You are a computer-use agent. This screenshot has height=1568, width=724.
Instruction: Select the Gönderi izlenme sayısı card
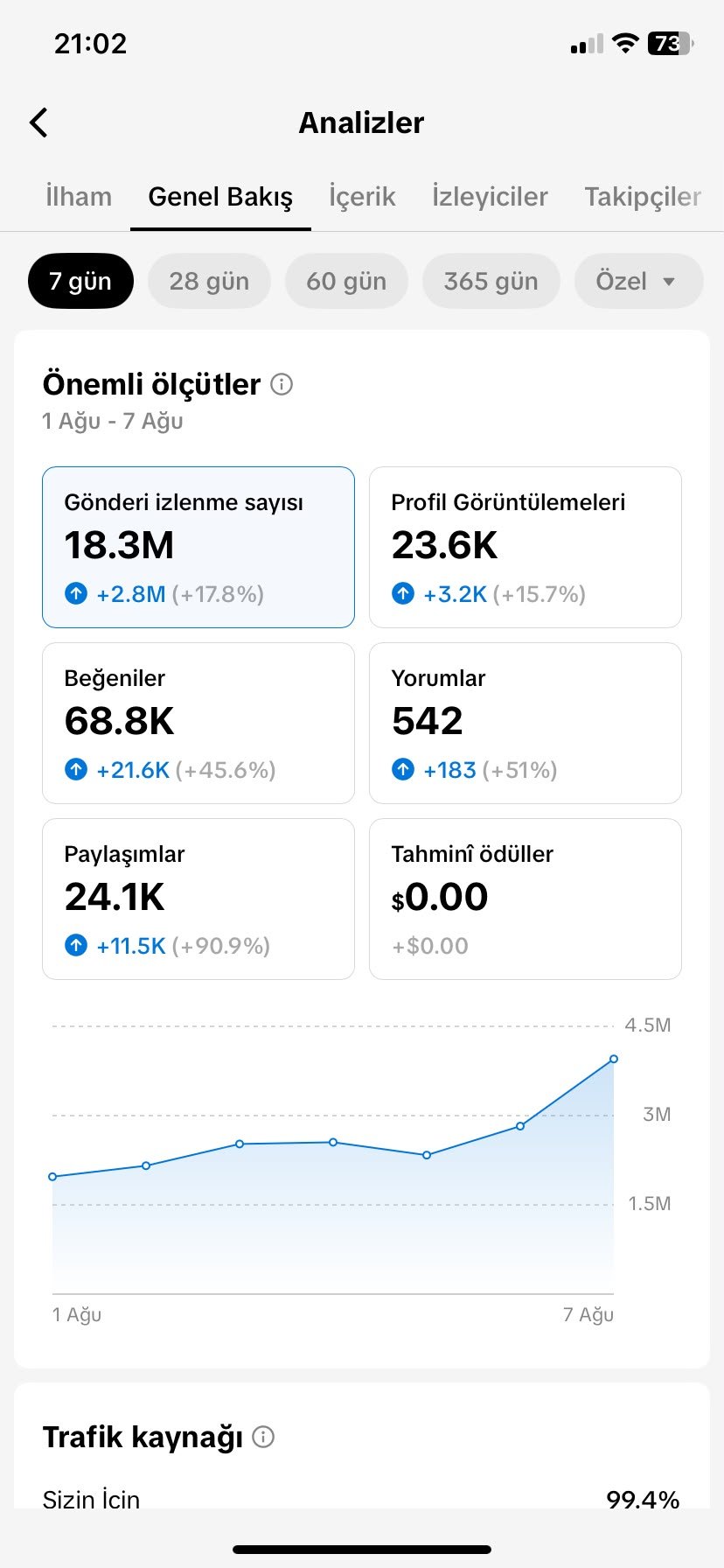tap(198, 547)
